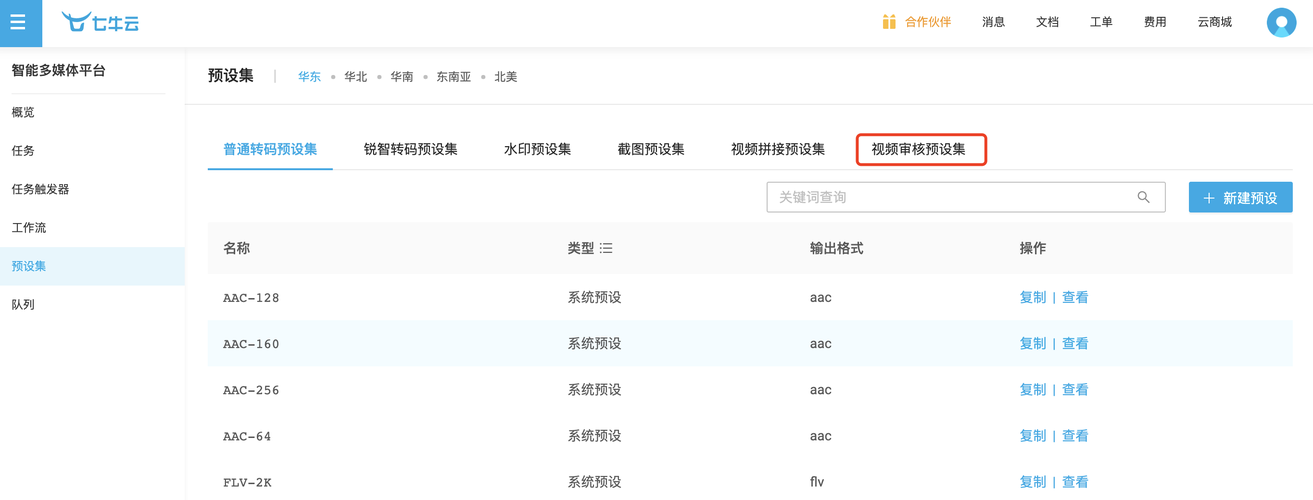Screen dimensions: 1313x500
Task: Click the Qiniu Cloud logo
Action: (x=101, y=22)
